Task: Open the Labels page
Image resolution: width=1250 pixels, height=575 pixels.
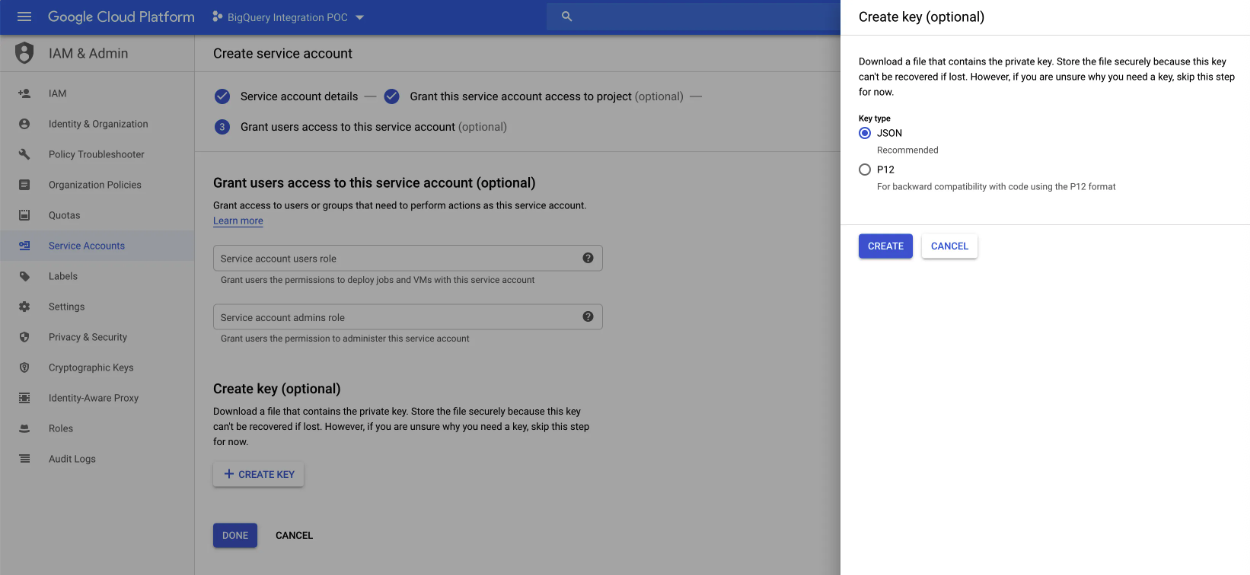Action: click(x=97, y=276)
